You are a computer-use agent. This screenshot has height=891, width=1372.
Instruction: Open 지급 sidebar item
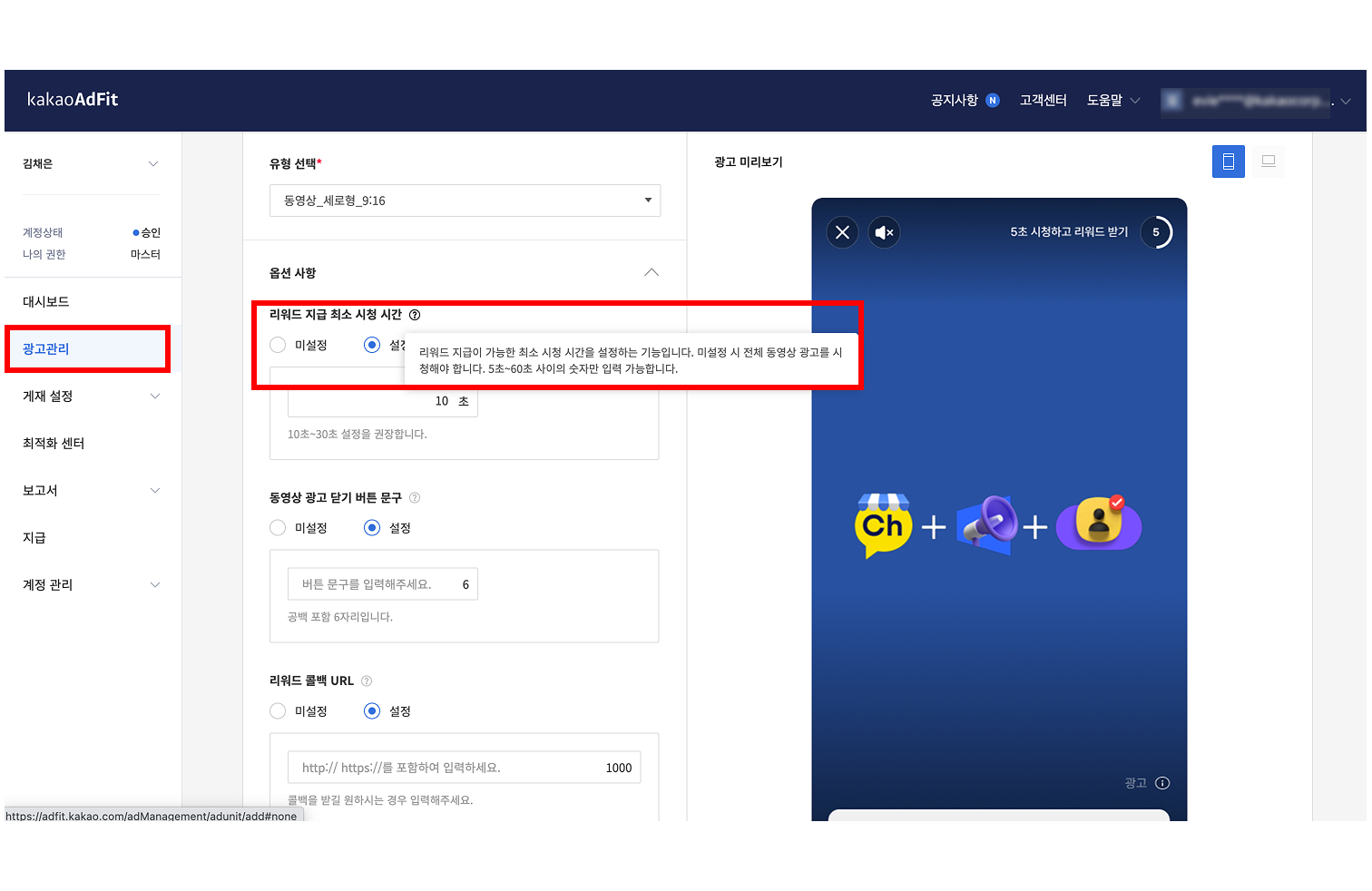(34, 537)
